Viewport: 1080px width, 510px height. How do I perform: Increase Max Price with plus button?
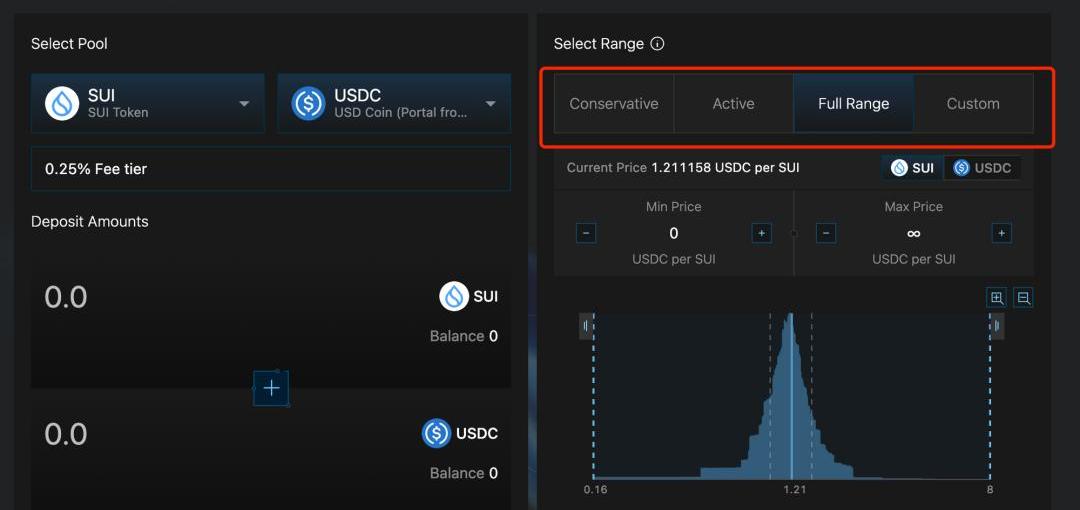1001,233
